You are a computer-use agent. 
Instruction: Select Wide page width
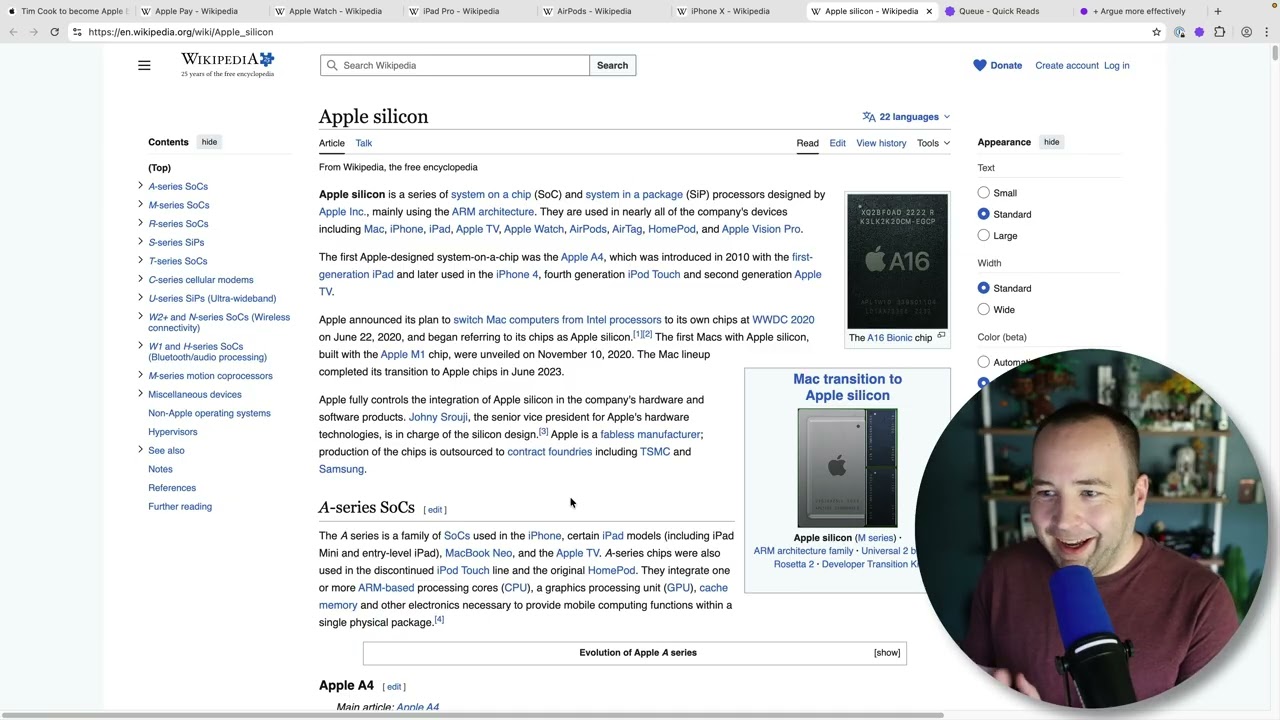(x=984, y=310)
